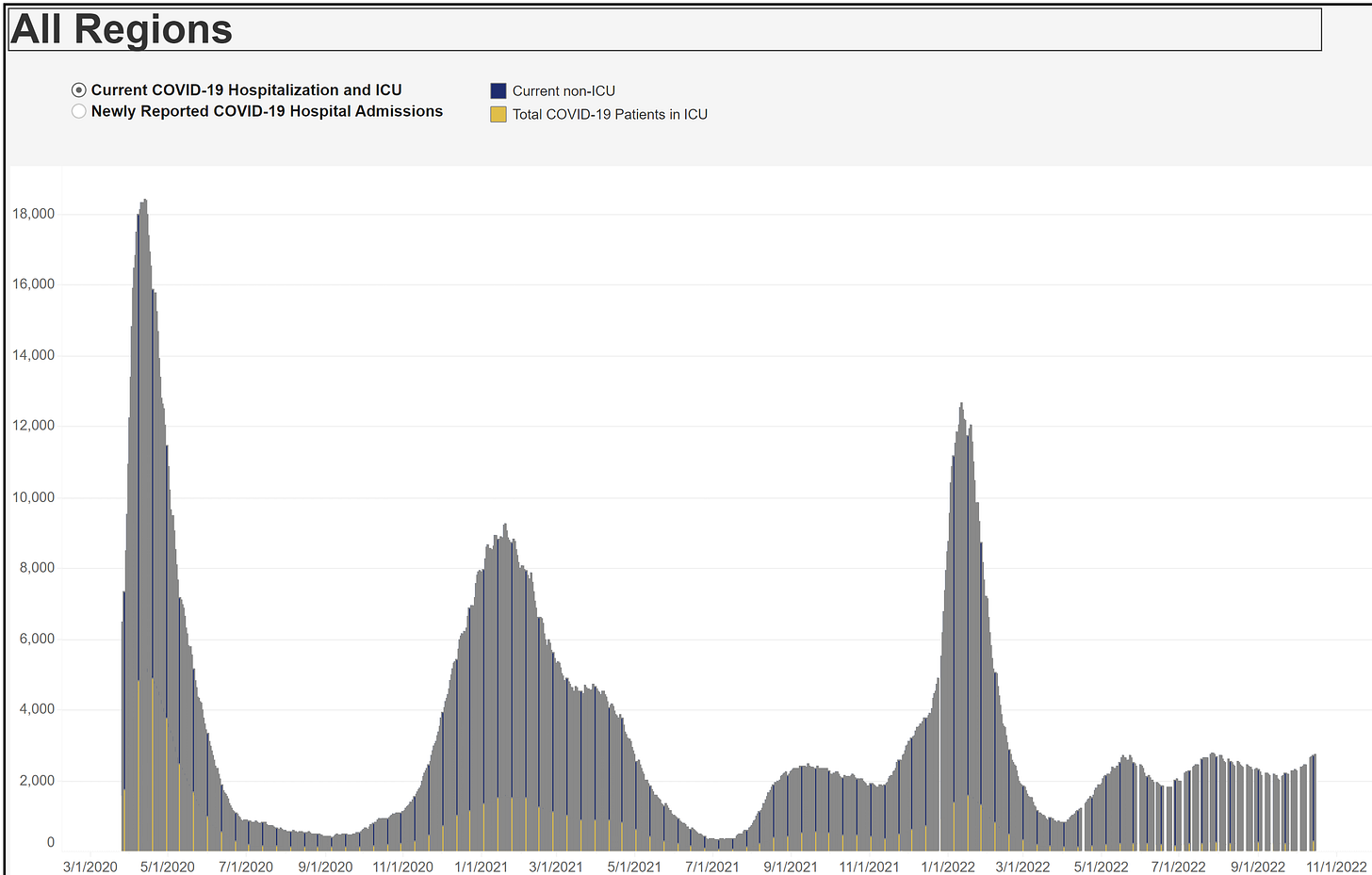Click the 5/1/2022 x-axis date label

tap(1101, 867)
